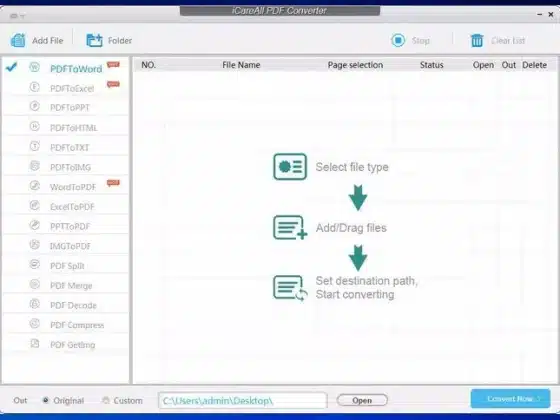Image resolution: width=560 pixels, height=420 pixels.
Task: Click the ExcelToPDF circle icon
Action: pyautogui.click(x=35, y=205)
